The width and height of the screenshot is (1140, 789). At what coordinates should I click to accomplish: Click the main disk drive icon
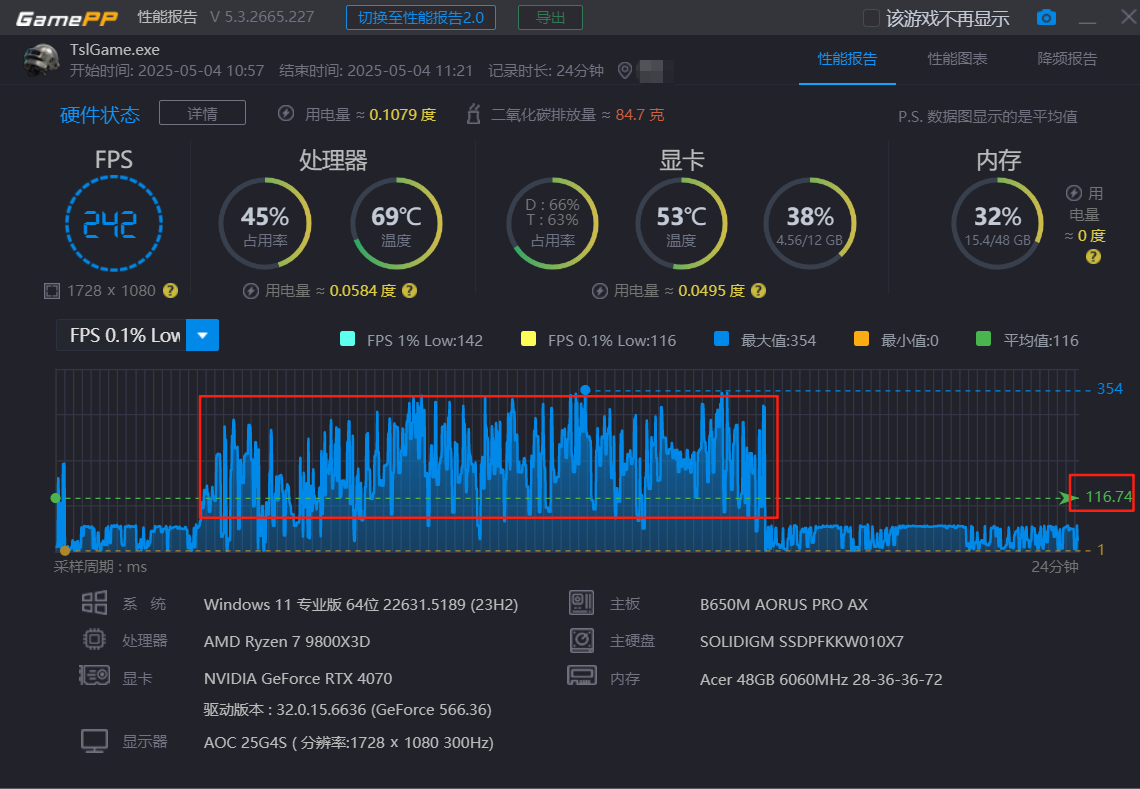582,640
